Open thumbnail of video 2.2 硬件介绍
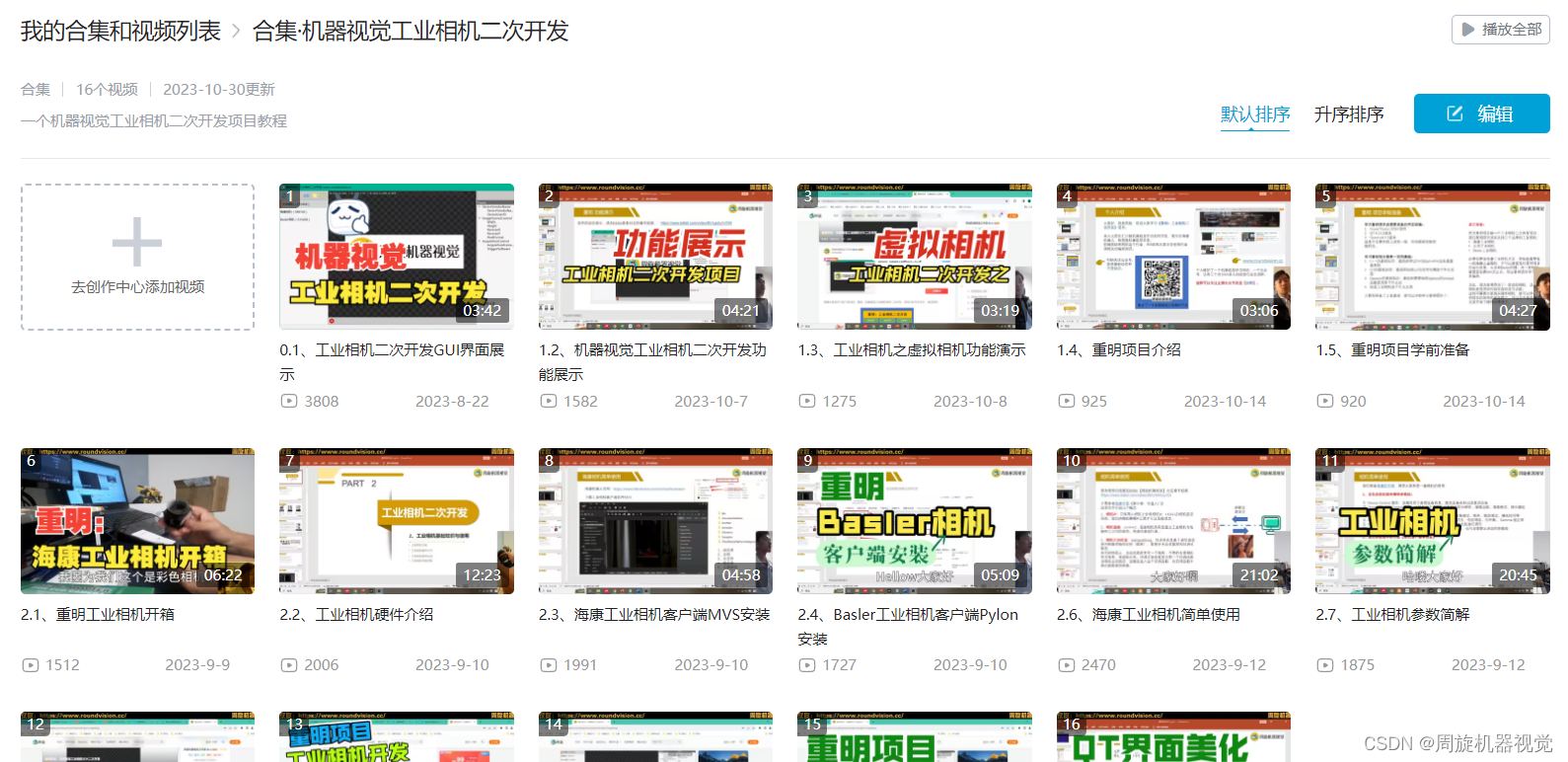The height and width of the screenshot is (762, 1568). point(397,521)
